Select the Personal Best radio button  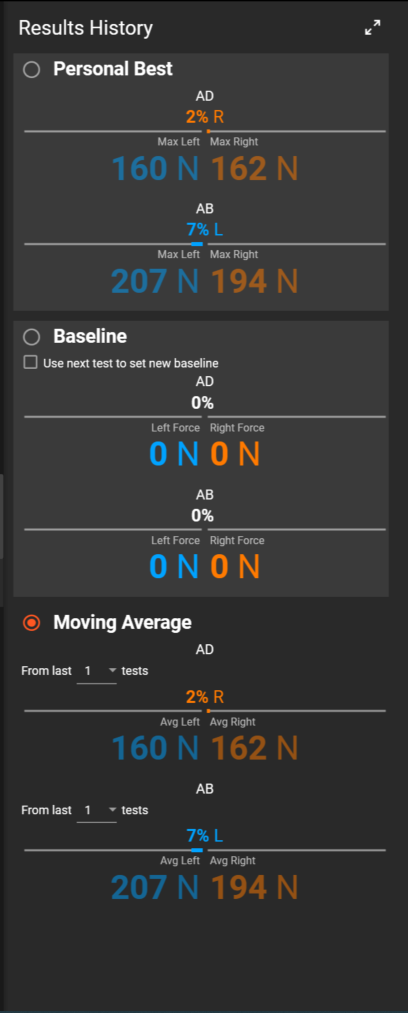click(31, 69)
